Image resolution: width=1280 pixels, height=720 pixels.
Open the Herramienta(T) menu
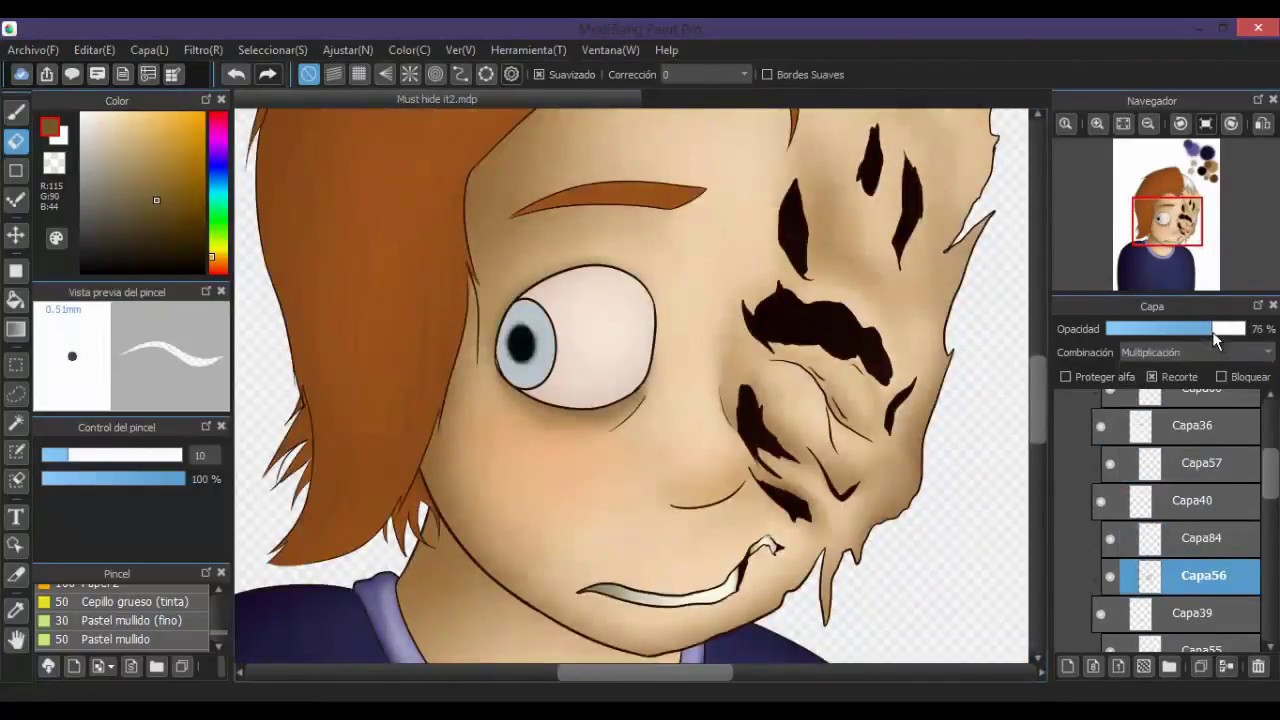click(x=528, y=50)
